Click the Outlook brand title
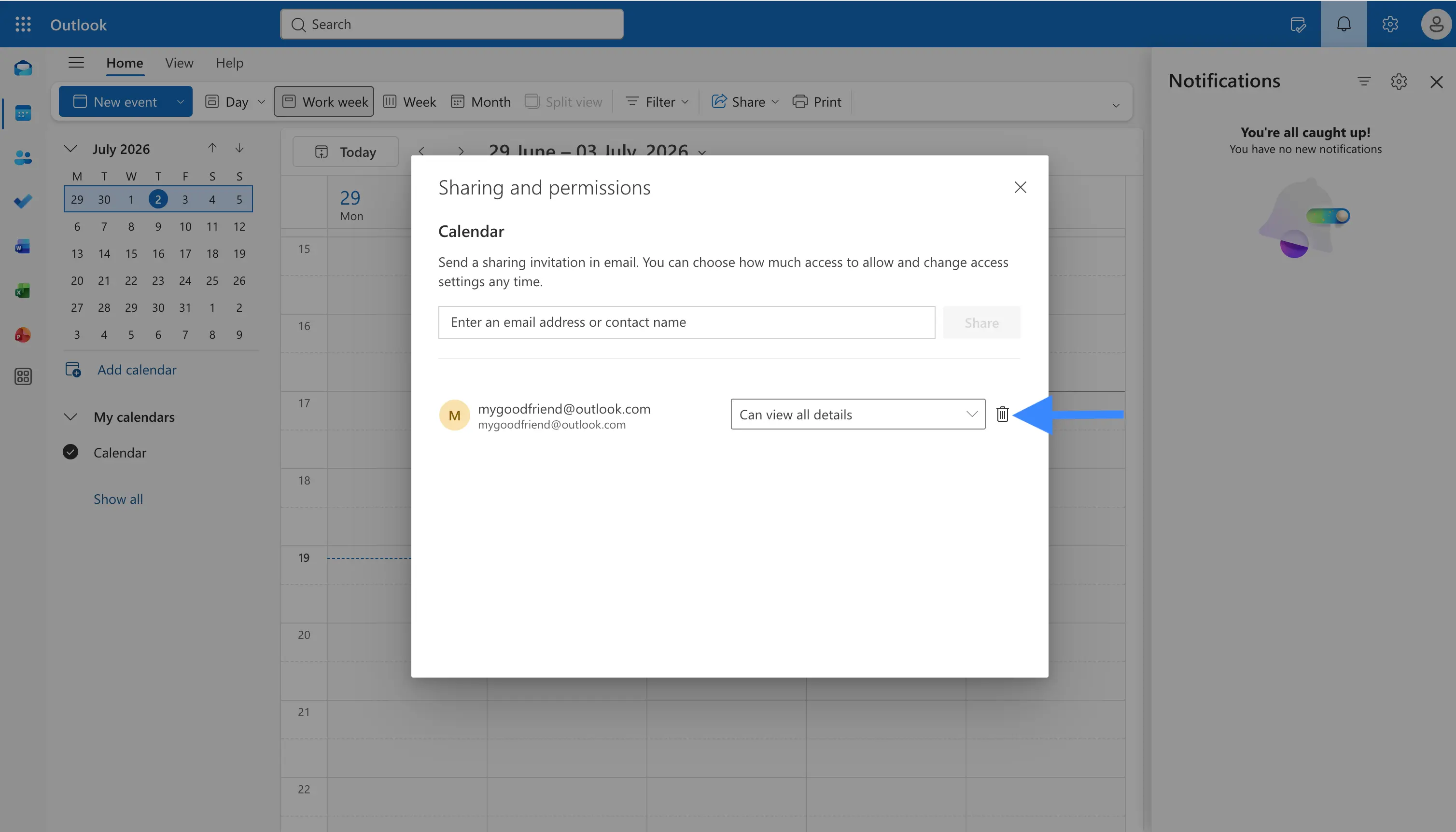This screenshot has width=1456, height=832. tap(78, 25)
